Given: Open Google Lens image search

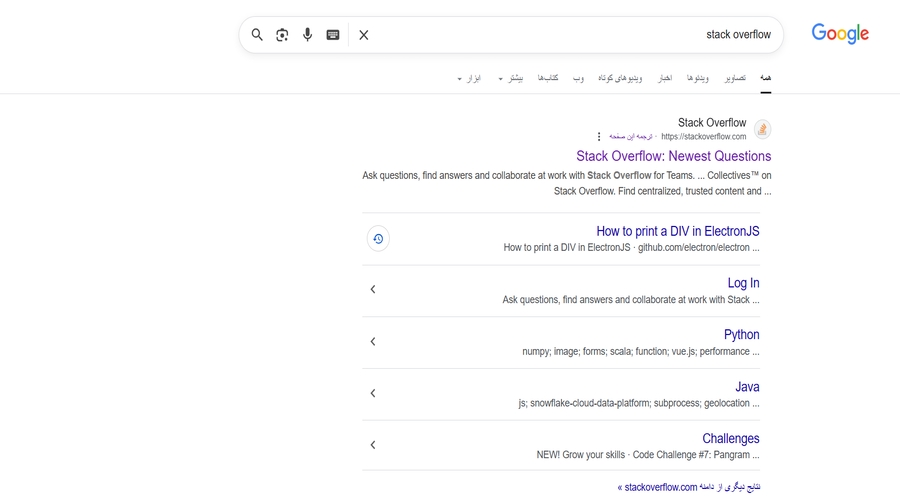Looking at the screenshot, I should click(282, 35).
